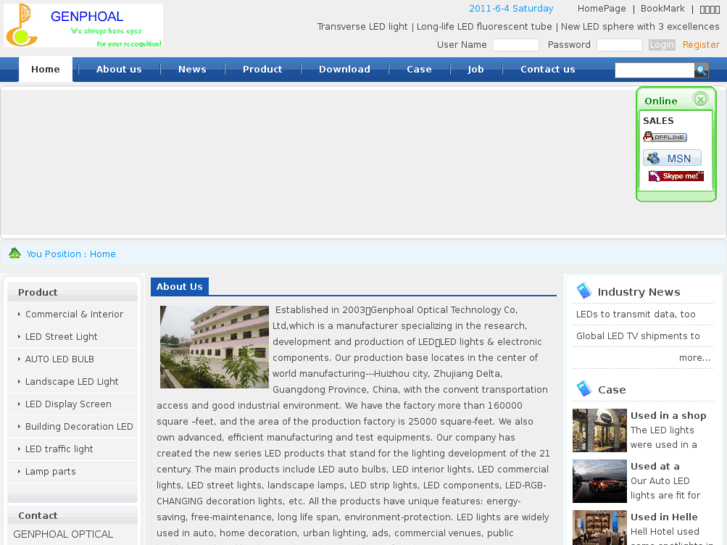Open the 'Used at a' car case thumbnail
This screenshot has height=545, width=727.
tap(599, 481)
